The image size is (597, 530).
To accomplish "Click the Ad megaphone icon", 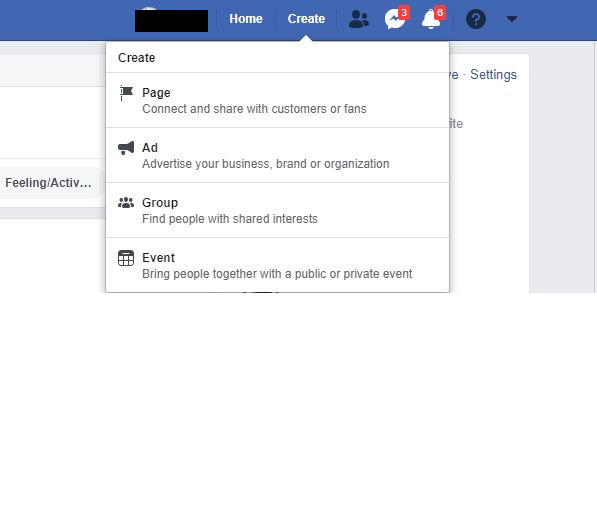I will pyautogui.click(x=126, y=148).
